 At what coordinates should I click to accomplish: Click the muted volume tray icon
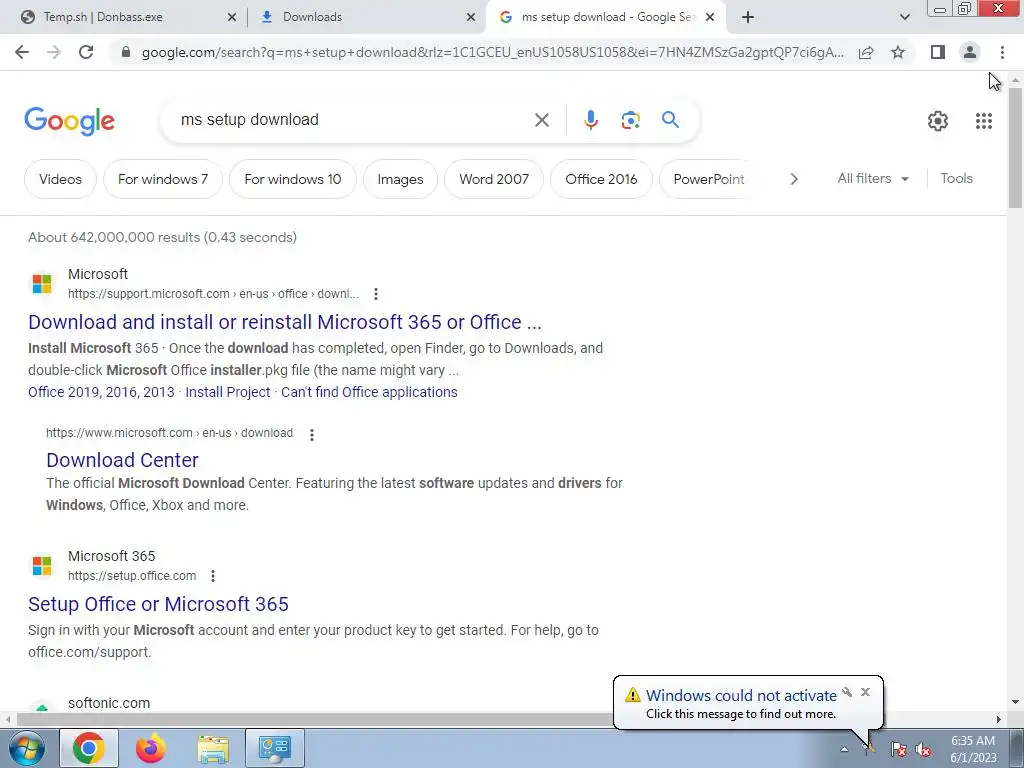coord(923,749)
